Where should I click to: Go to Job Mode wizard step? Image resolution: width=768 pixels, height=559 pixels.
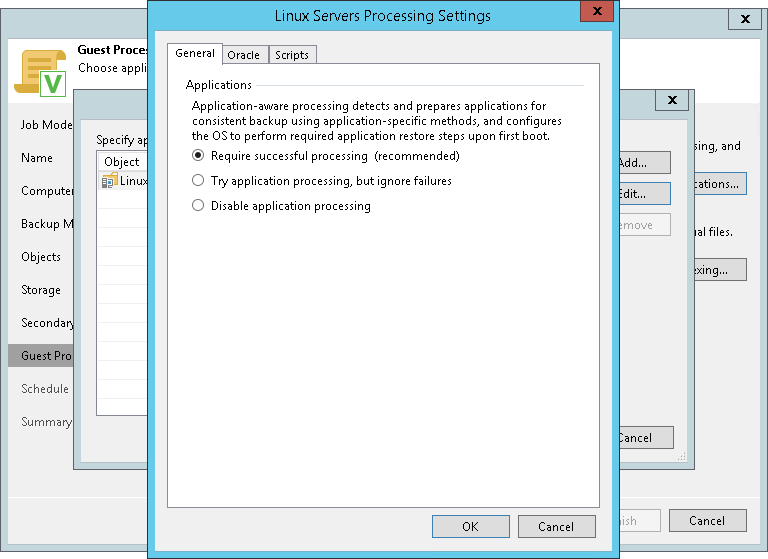pos(47,125)
